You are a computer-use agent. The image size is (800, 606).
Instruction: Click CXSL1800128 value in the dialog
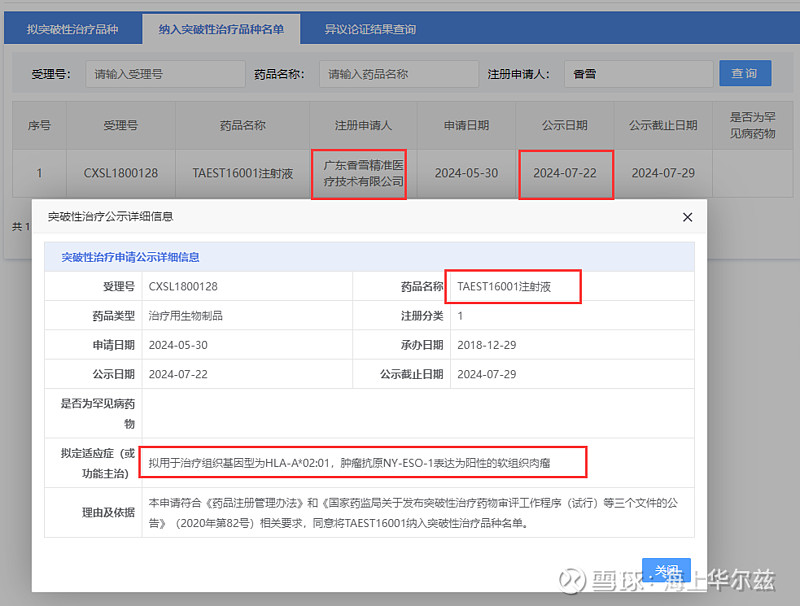183,287
